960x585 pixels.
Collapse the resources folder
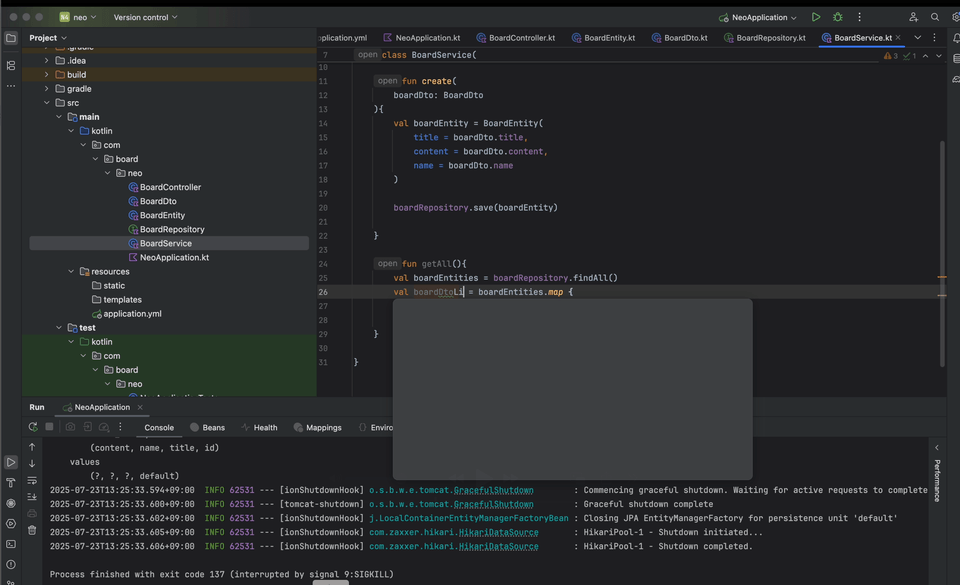(71, 272)
